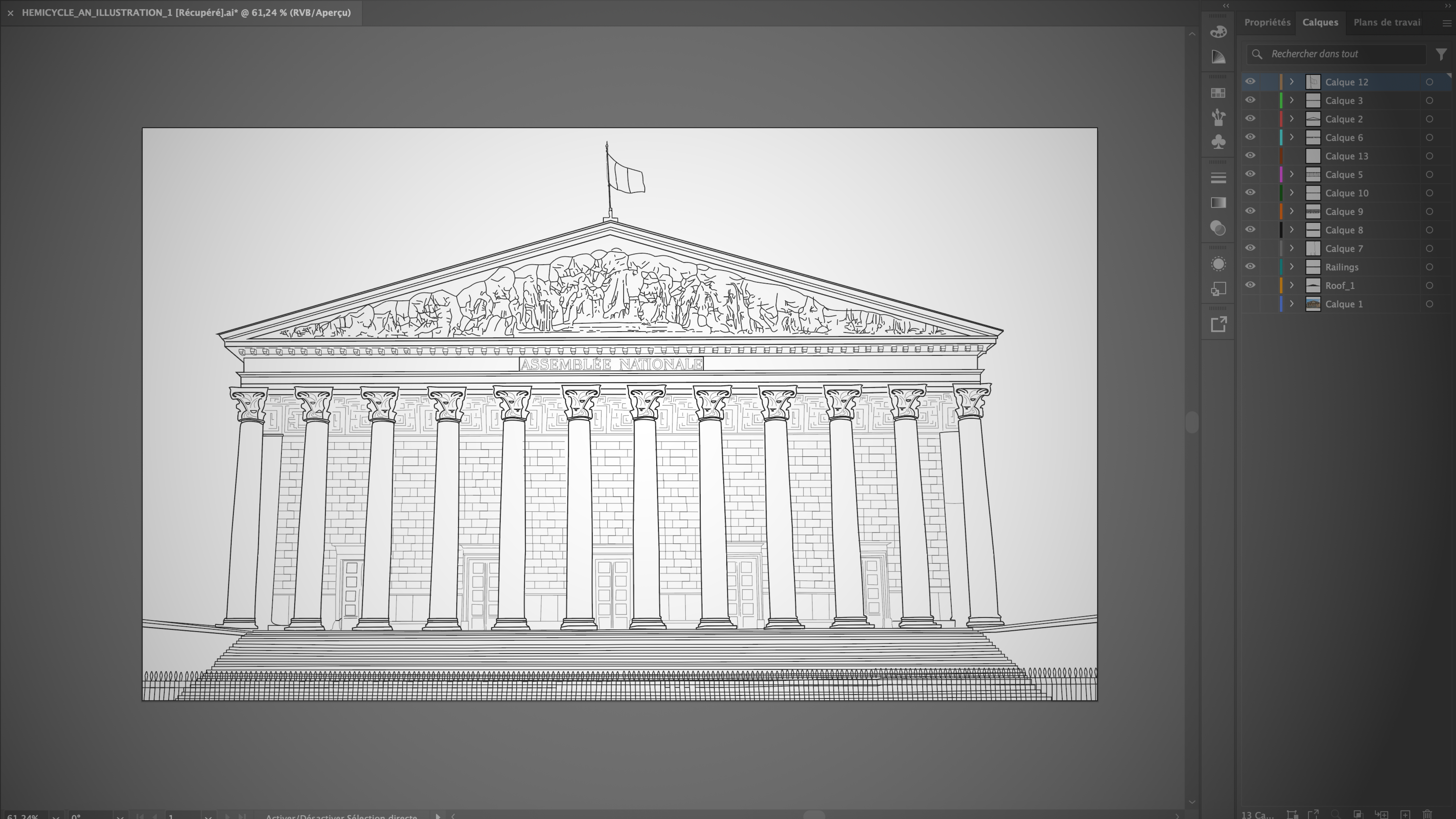The height and width of the screenshot is (819, 1456).
Task: Click the layer filter funnel icon
Action: tap(1441, 54)
